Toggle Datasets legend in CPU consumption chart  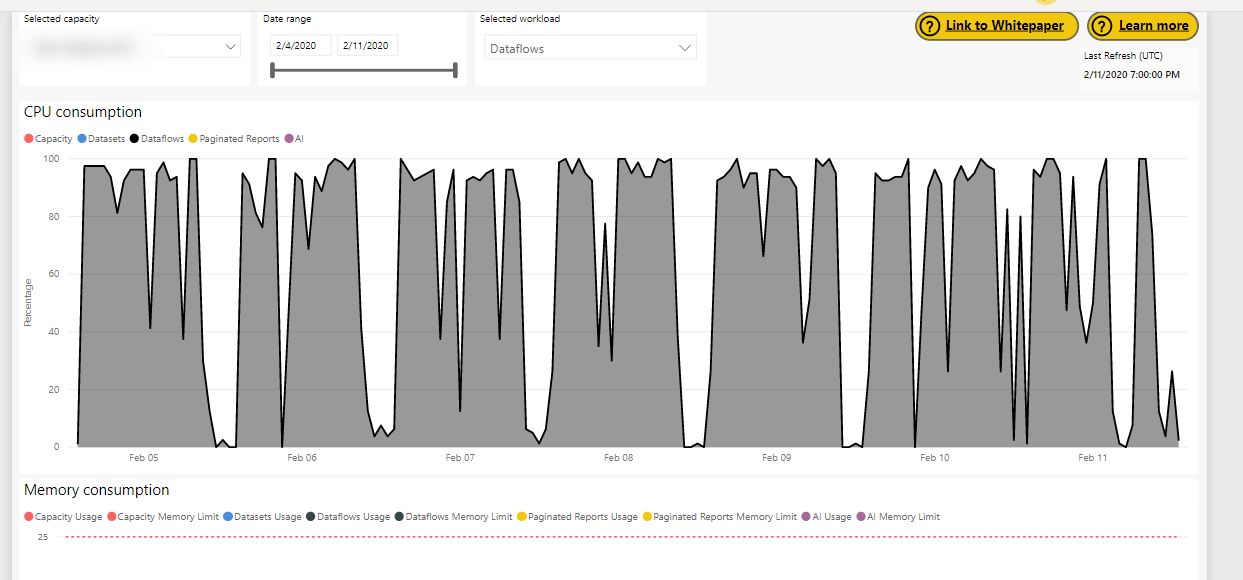(x=101, y=139)
